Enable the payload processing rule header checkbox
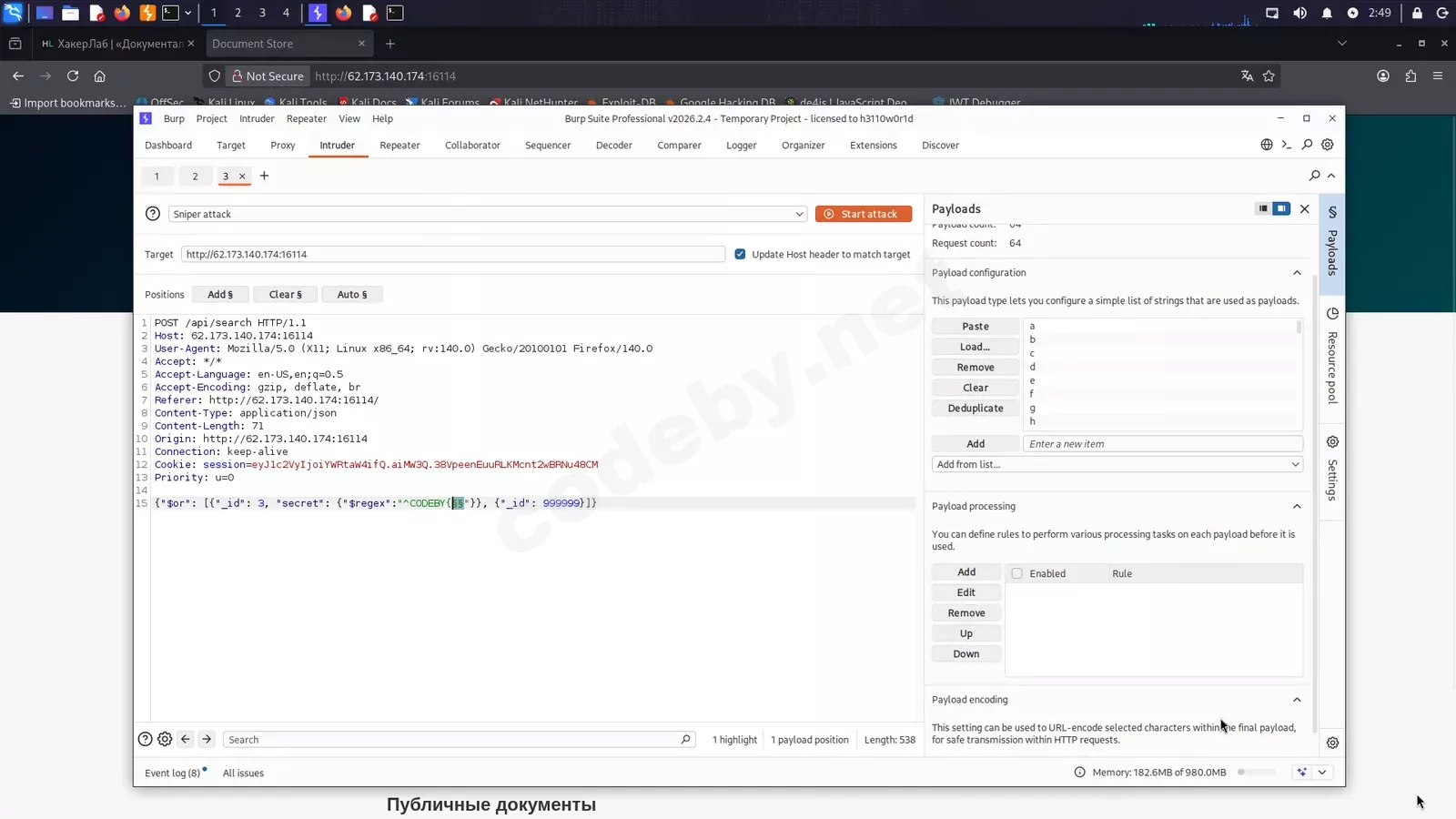The width and height of the screenshot is (1456, 819). pos(1017,574)
